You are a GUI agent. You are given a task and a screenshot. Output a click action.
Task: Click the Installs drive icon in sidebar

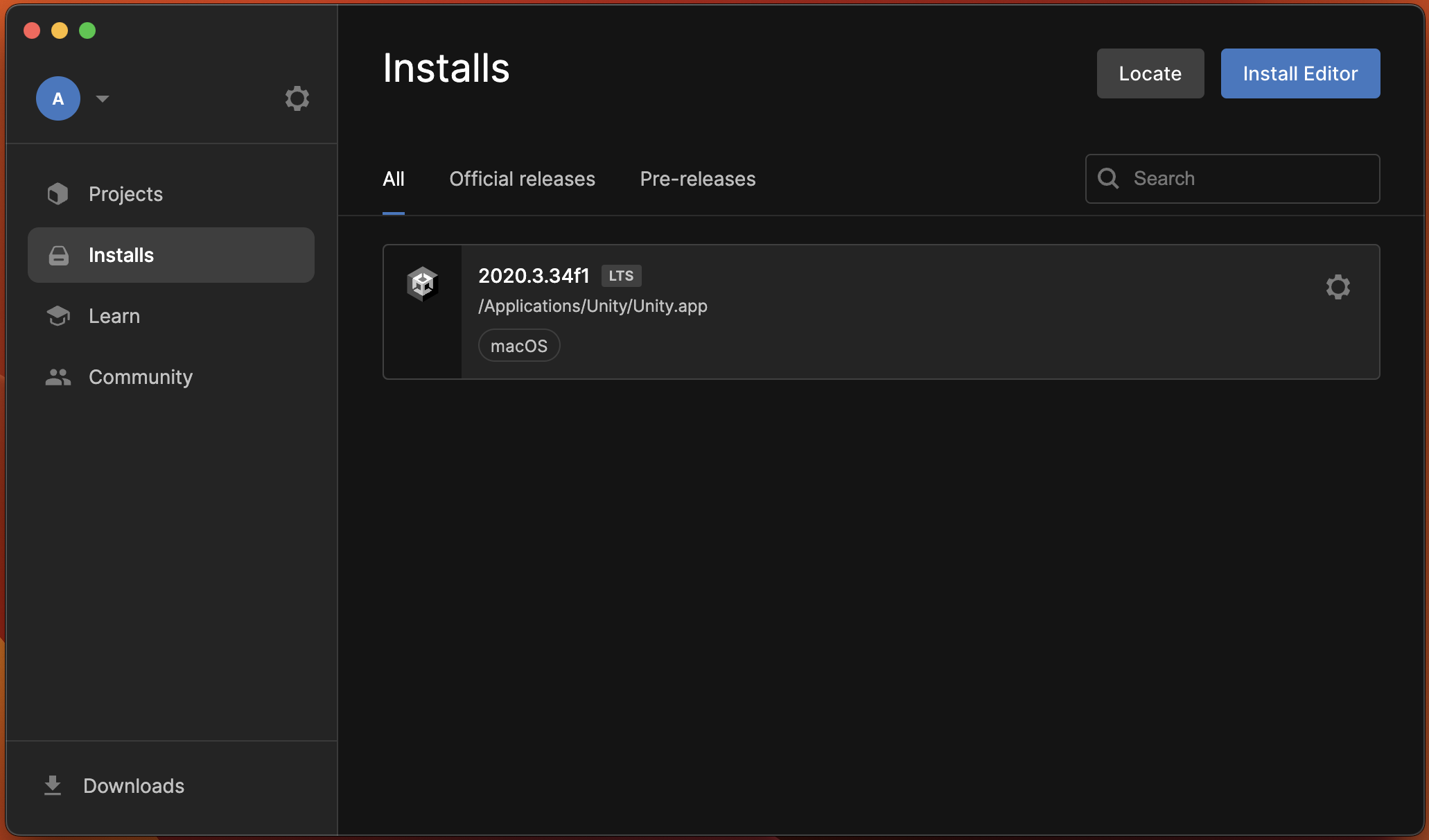[59, 256]
